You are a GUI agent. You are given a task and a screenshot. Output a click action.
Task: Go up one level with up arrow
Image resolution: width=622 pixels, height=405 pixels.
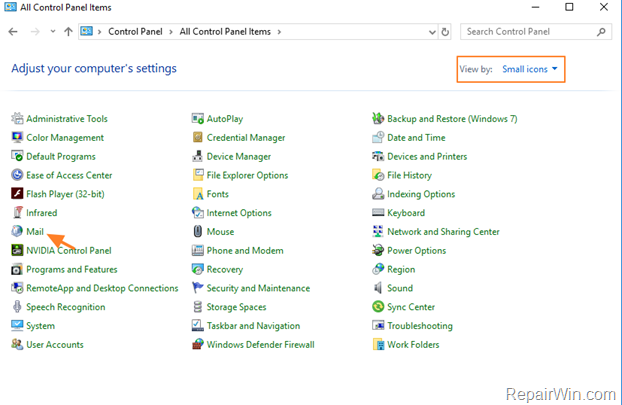68,32
